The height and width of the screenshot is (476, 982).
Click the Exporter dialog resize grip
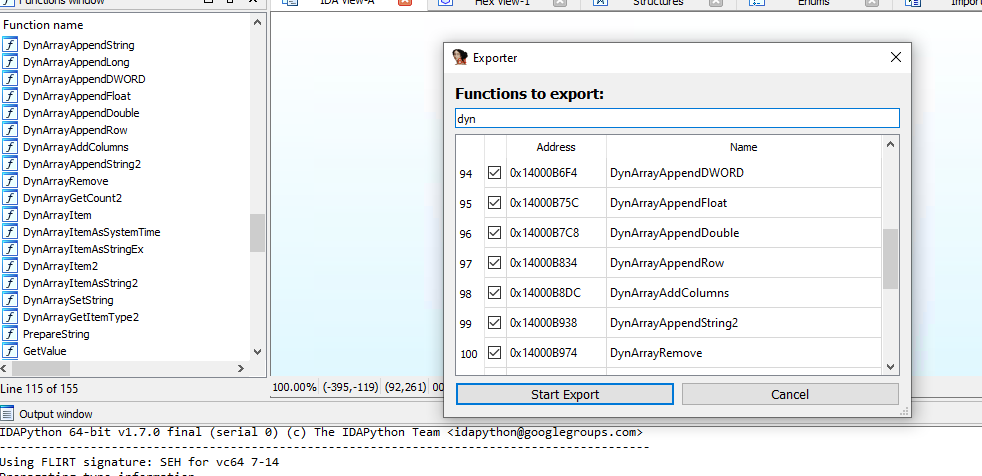click(904, 411)
